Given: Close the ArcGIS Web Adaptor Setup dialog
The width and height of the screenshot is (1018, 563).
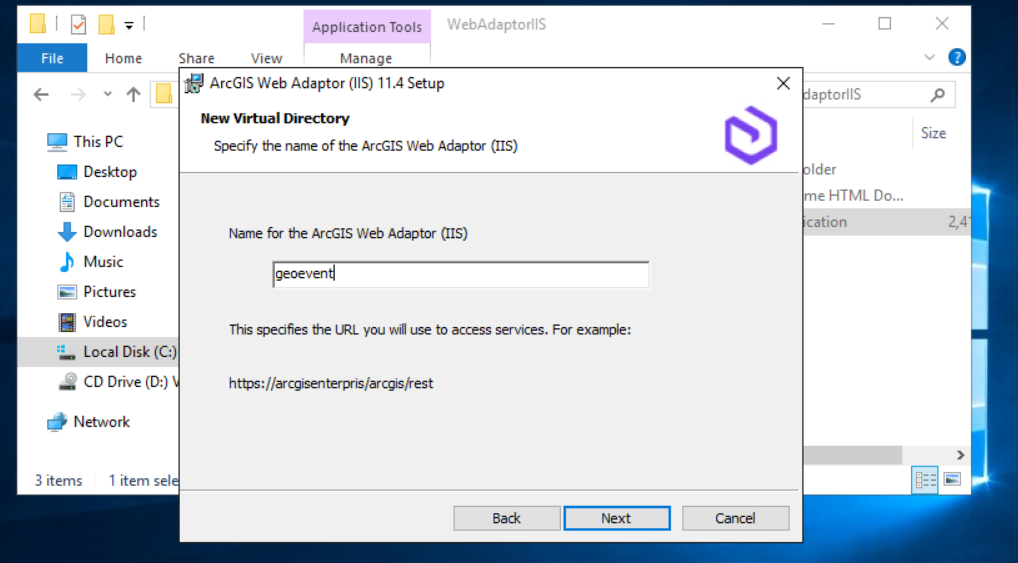Looking at the screenshot, I should click(784, 83).
